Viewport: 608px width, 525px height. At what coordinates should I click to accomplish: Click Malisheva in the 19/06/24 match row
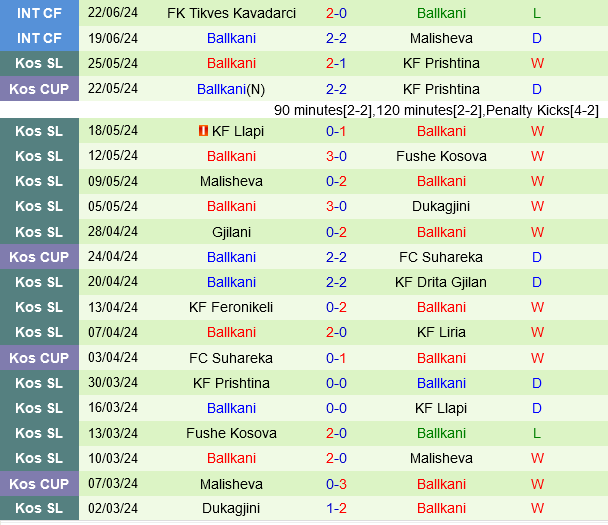441,38
